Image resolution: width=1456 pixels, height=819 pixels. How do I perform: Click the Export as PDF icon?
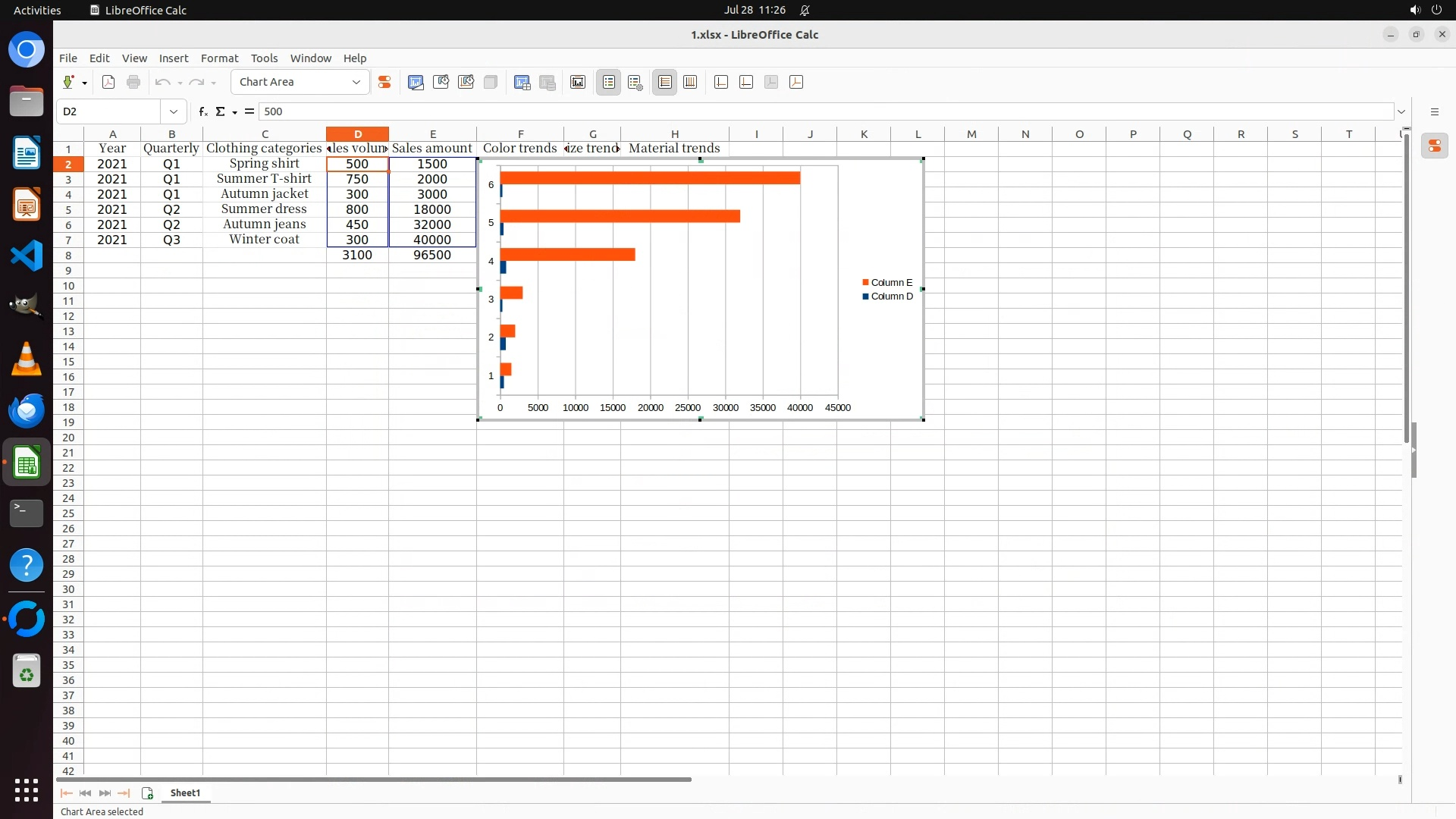pos(108,82)
